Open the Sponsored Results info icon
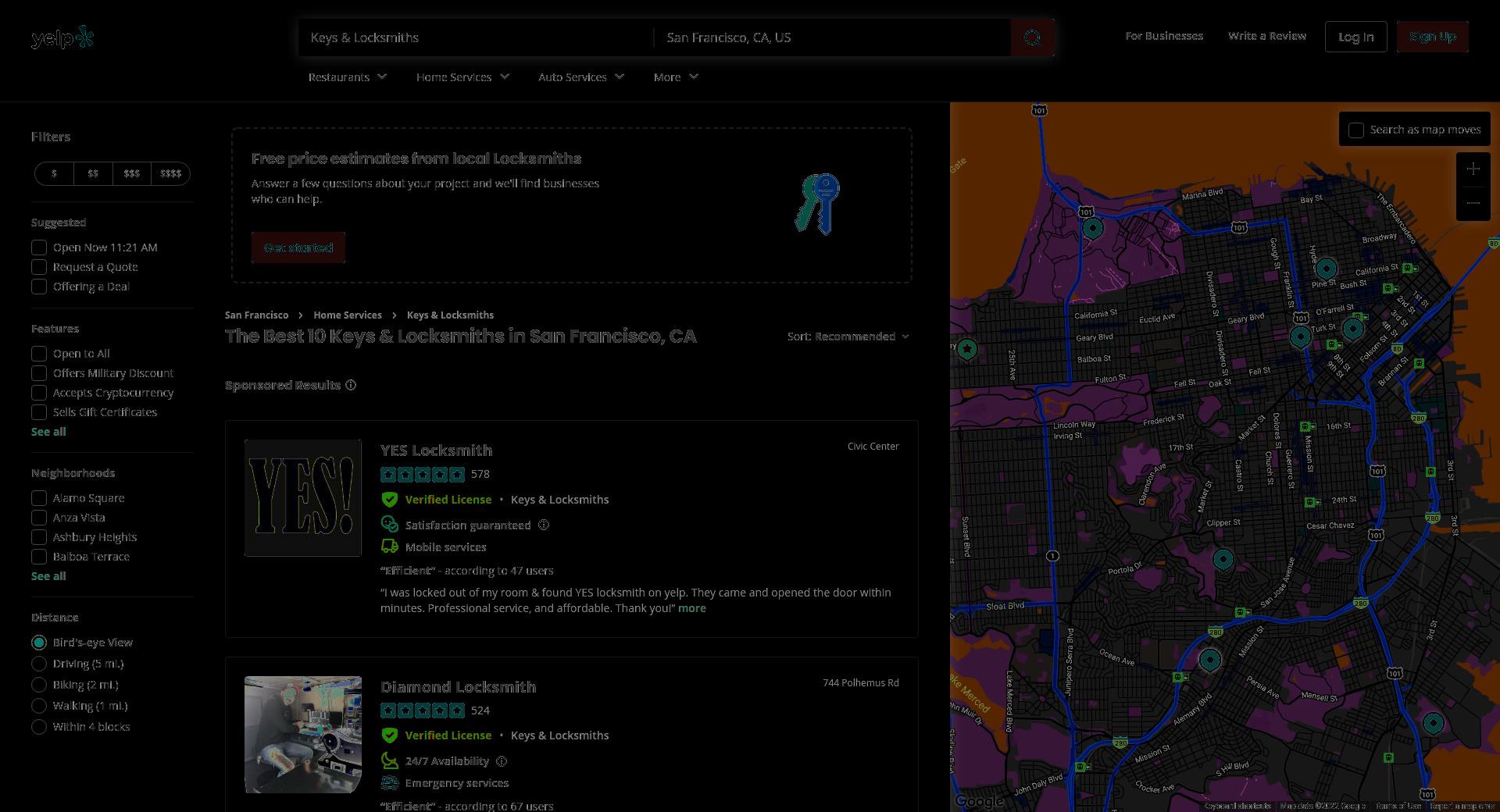 coord(351,385)
